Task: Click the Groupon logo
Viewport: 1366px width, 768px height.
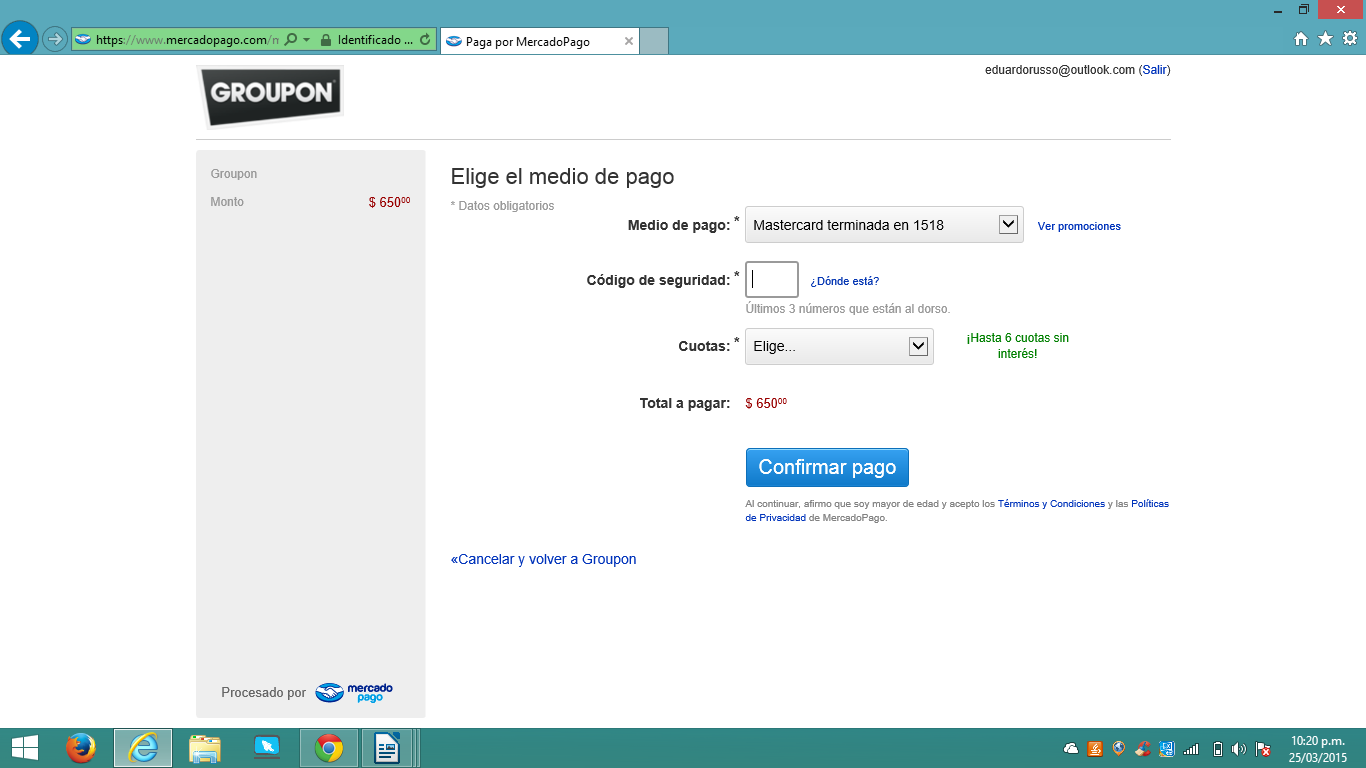Action: (271, 95)
